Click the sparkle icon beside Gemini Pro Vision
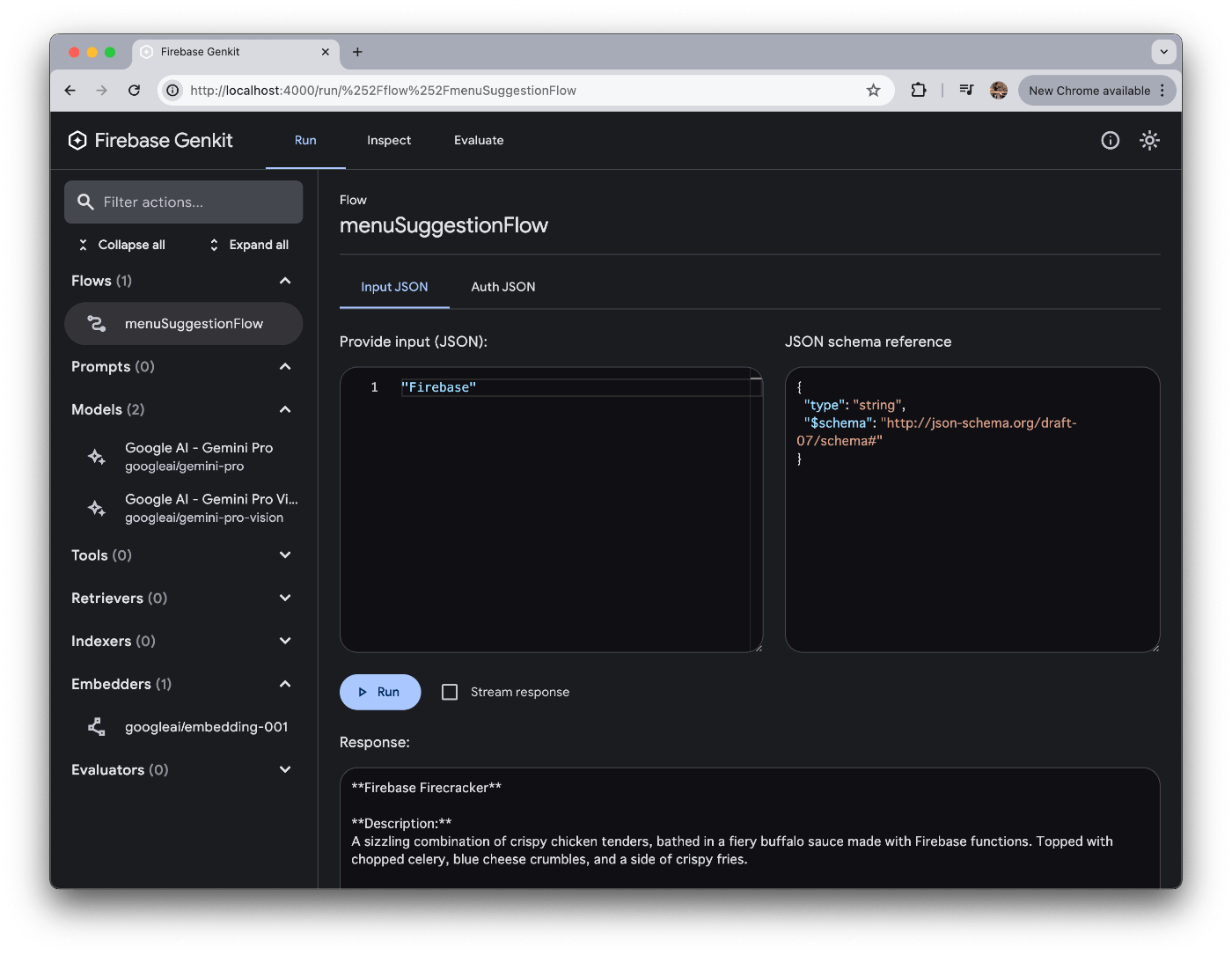This screenshot has width=1232, height=955. (x=97, y=508)
